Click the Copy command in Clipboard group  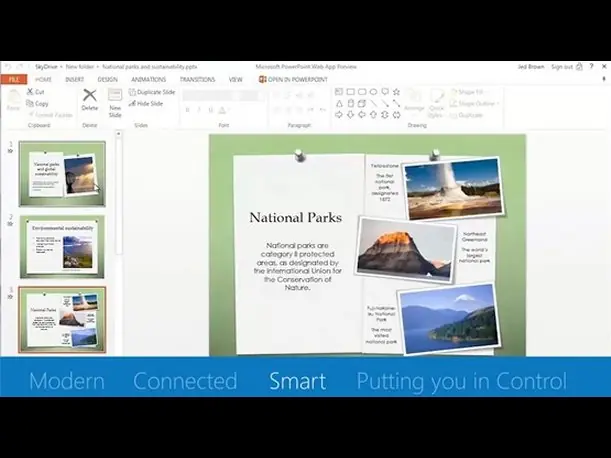click(37, 104)
